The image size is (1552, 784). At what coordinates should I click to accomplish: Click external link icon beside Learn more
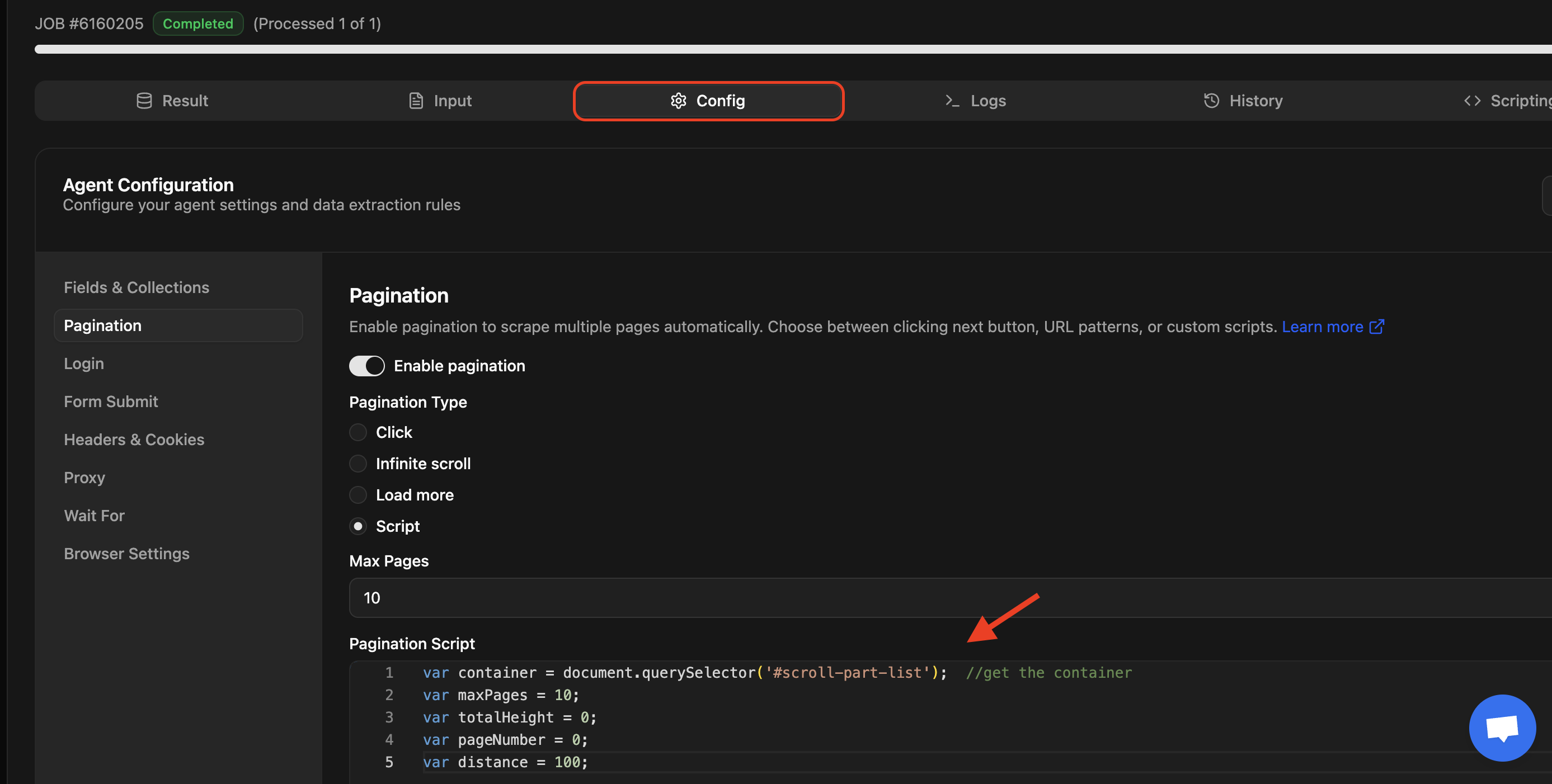tap(1377, 327)
